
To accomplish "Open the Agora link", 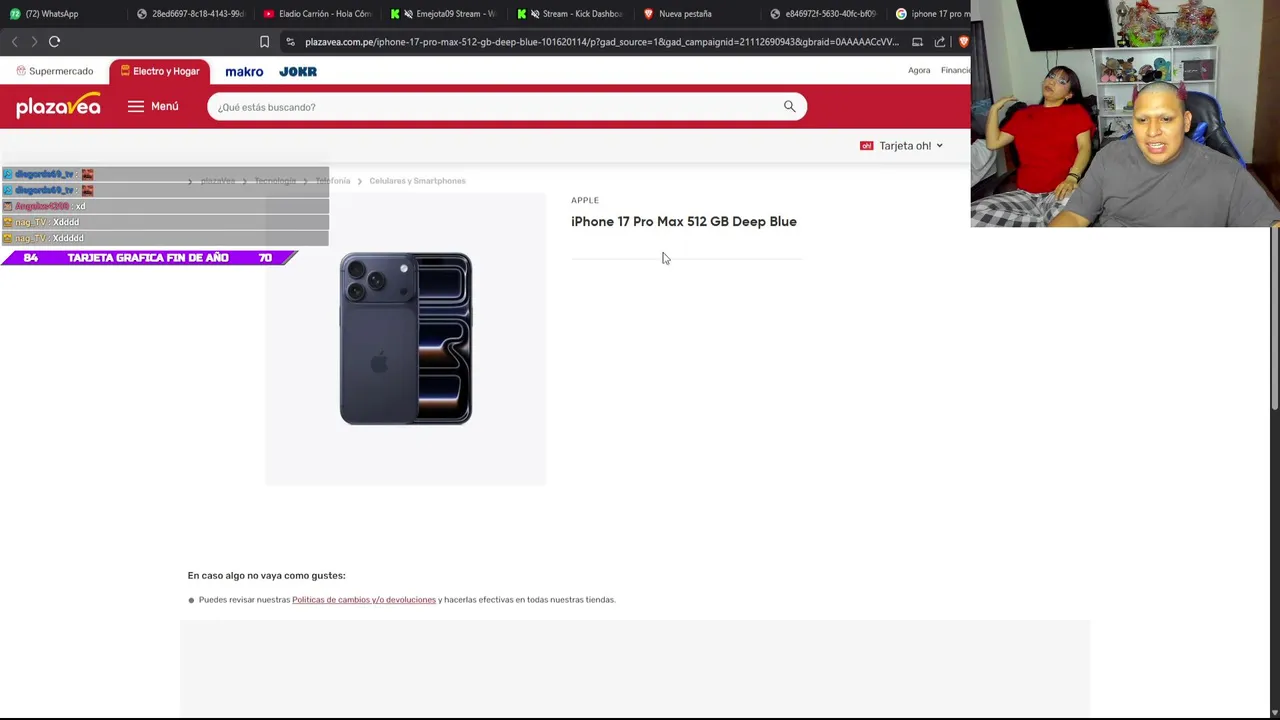I will click(x=919, y=70).
